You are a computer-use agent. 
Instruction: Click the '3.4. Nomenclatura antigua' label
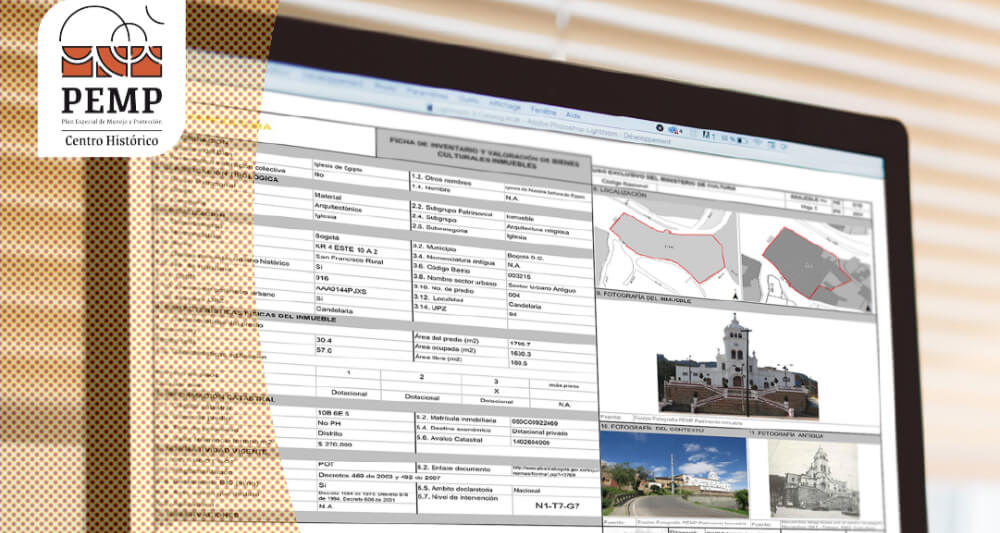point(453,258)
